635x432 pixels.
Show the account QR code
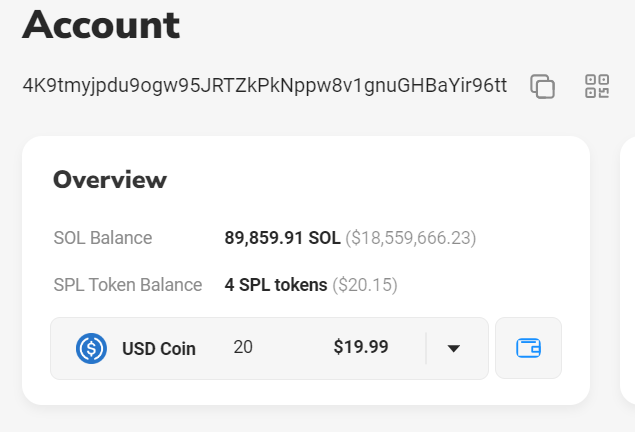click(x=597, y=87)
